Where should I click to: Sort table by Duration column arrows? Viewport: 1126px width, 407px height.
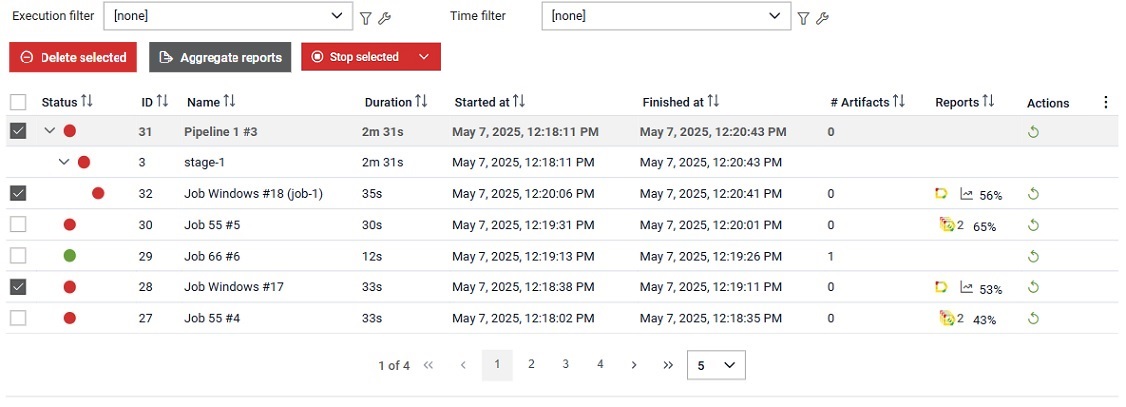pyautogui.click(x=421, y=102)
